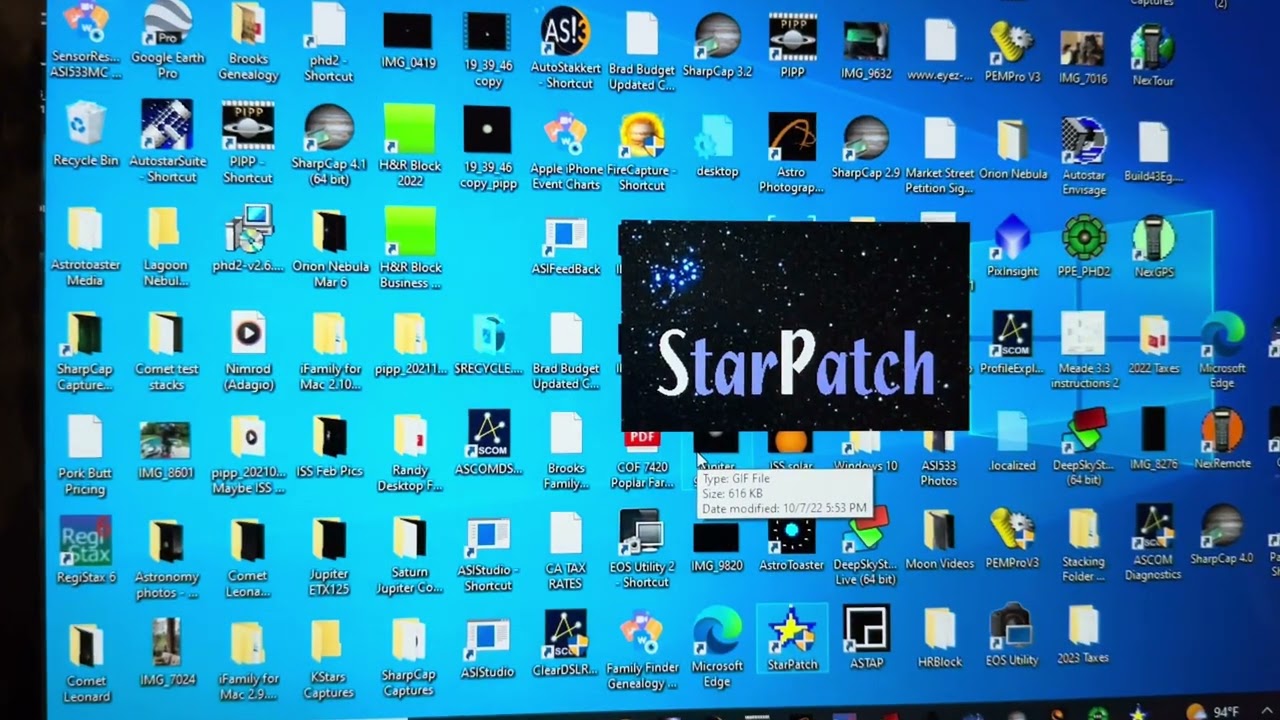The width and height of the screenshot is (1280, 720).
Task: Open the ASCOM Diagnostics icon
Action: coord(1153,542)
